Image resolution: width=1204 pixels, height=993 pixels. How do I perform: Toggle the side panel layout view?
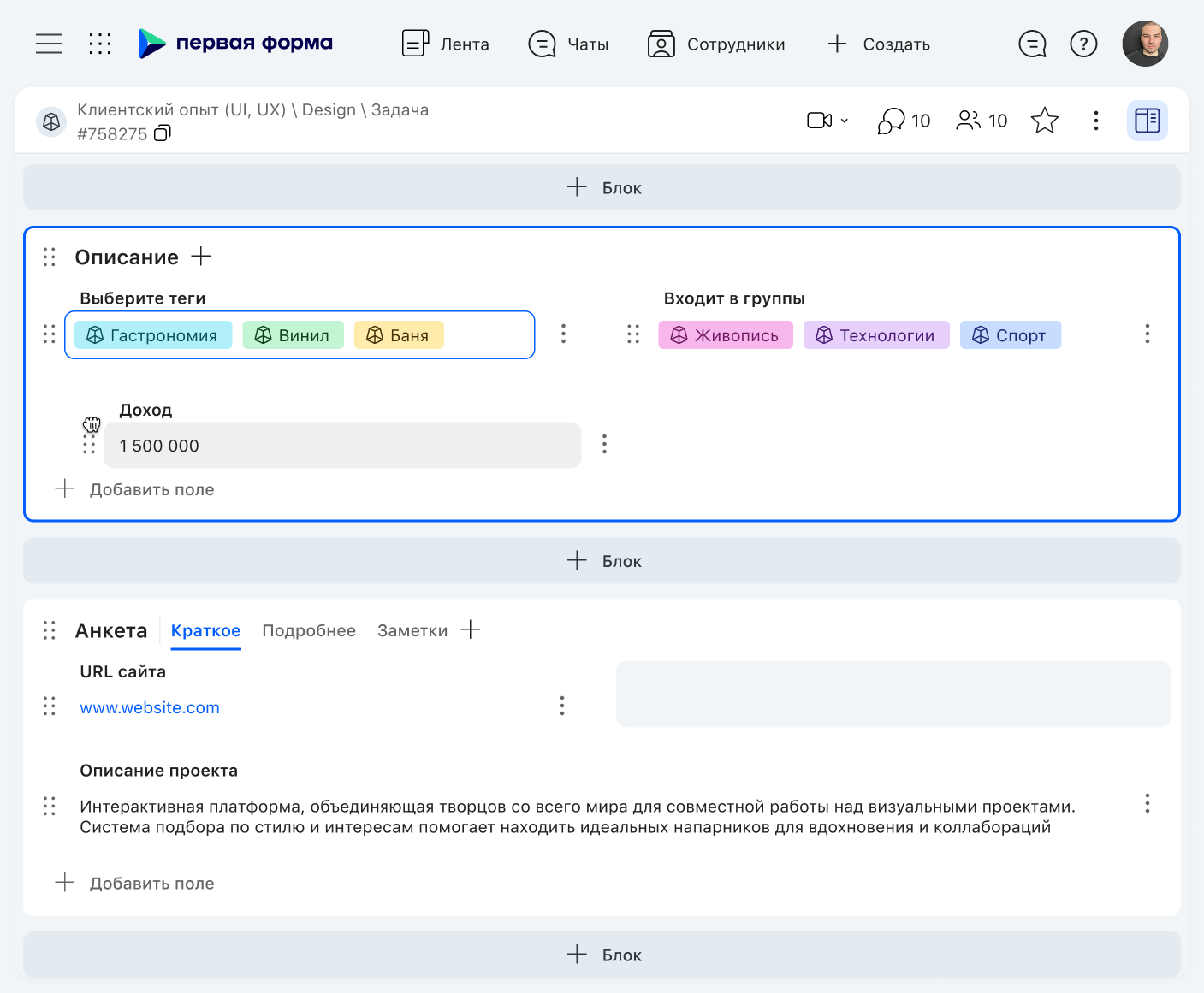(1147, 121)
